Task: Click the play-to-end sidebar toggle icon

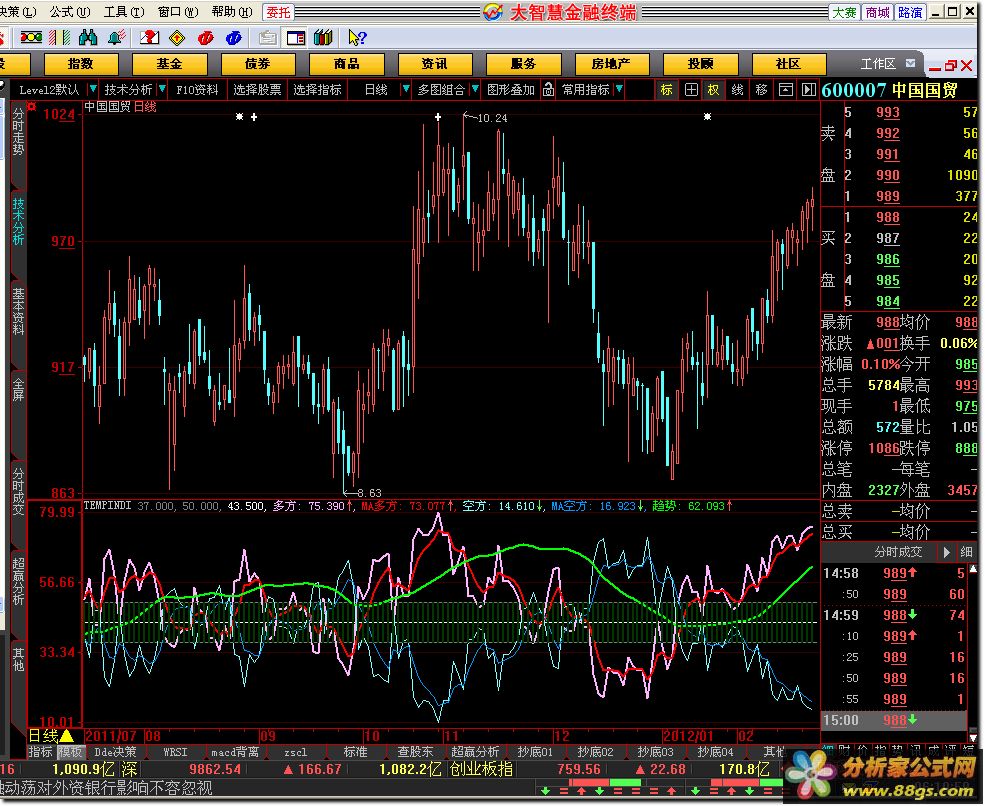Action: click(x=808, y=90)
